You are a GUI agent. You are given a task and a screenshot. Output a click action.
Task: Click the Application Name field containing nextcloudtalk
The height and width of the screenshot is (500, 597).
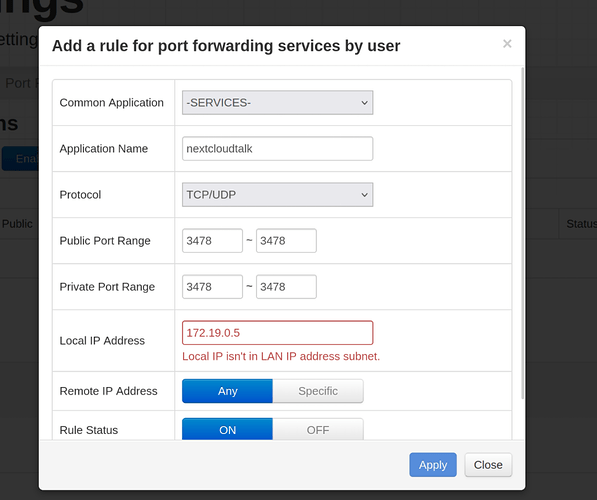point(278,149)
